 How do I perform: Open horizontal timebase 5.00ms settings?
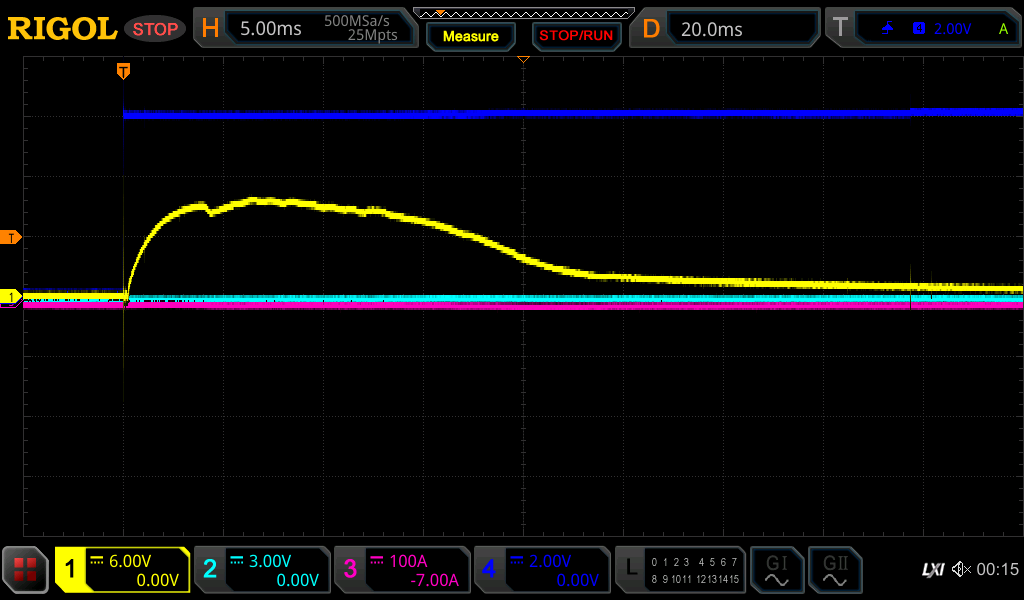click(x=305, y=29)
